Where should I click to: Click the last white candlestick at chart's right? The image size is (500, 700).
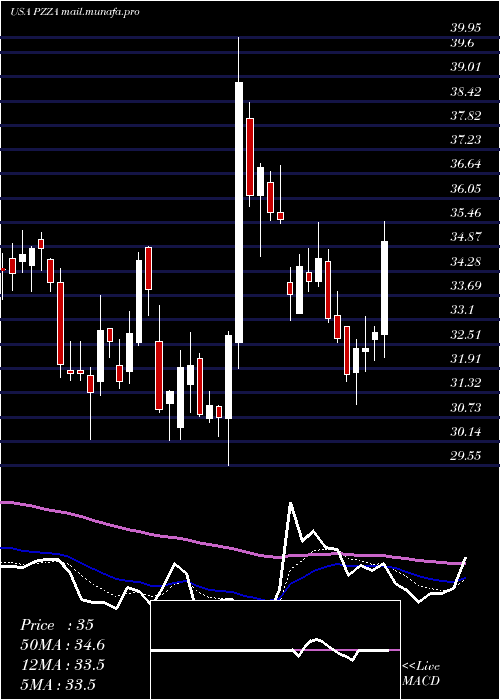click(x=384, y=288)
